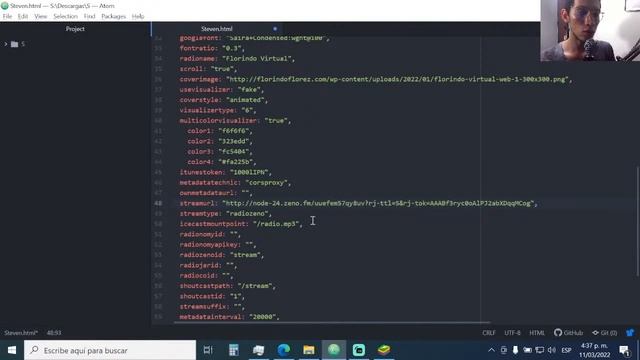Open the Packages menu
The image size is (640, 360).
(113, 16)
